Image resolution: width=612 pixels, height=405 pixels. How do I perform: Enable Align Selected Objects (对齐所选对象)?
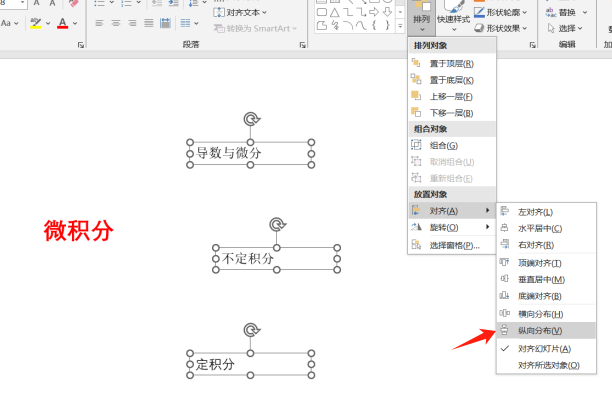click(546, 365)
